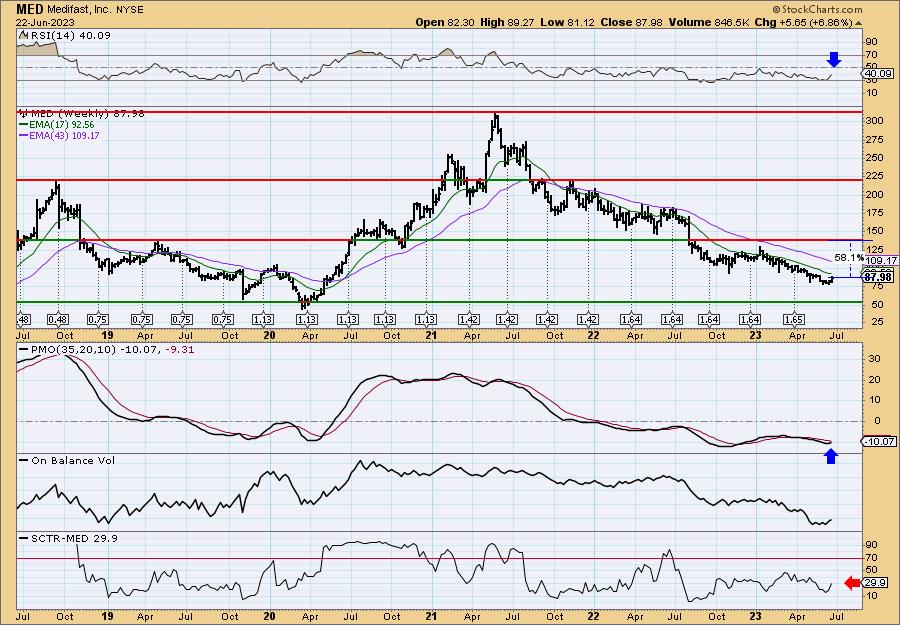Click the Chg +5.65 (+6.86%) value
Viewport: 900px width, 625px height.
(x=805, y=22)
